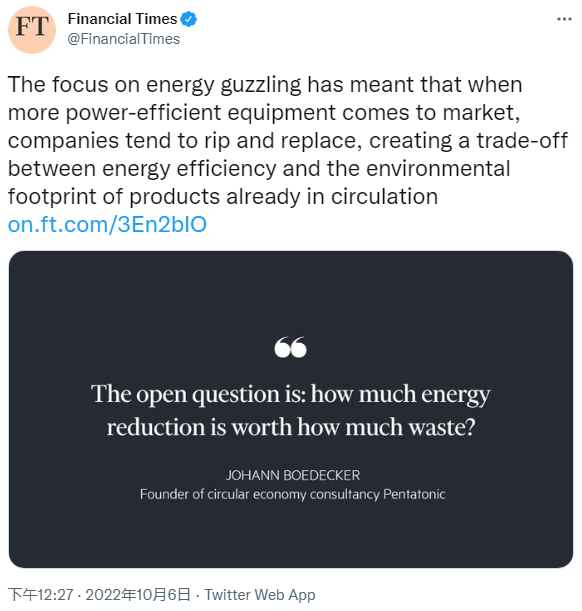The image size is (582, 611).
Task: Open the on.ft.com/3En2bIO link
Action: [107, 224]
